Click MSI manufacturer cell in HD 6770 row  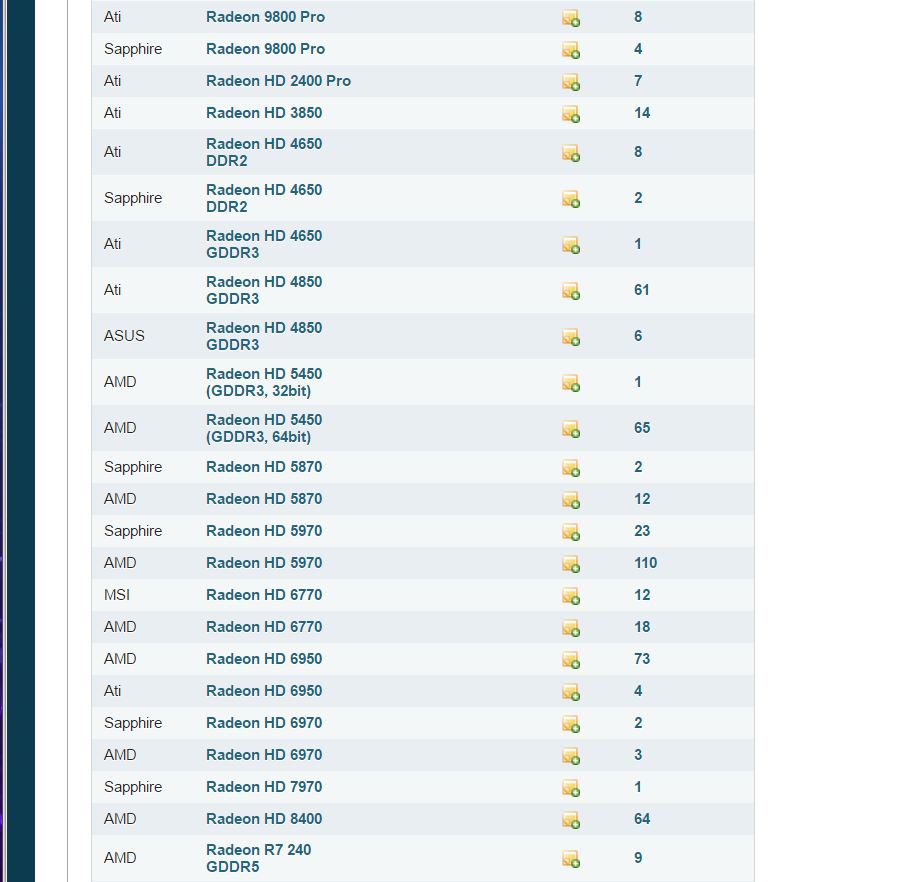pos(117,595)
